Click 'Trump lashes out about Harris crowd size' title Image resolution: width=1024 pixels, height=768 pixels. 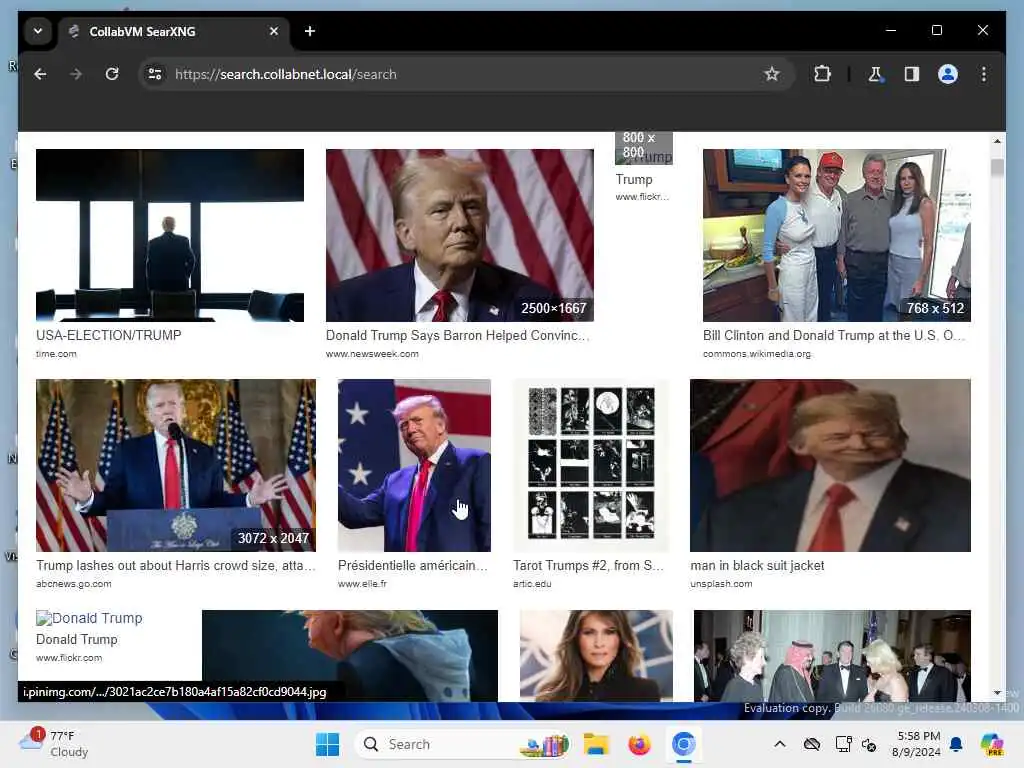pos(176,566)
